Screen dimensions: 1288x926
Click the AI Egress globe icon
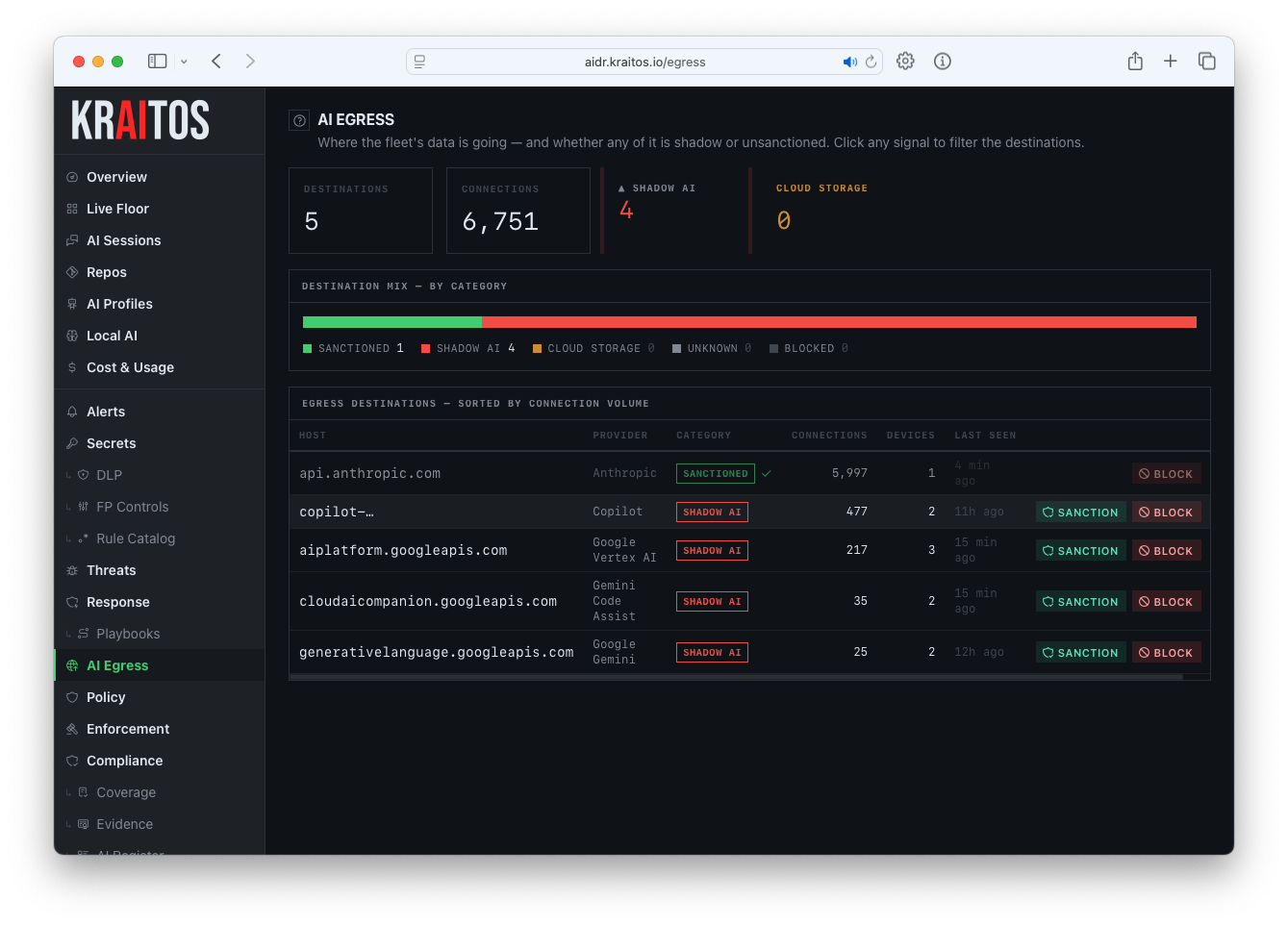72,665
